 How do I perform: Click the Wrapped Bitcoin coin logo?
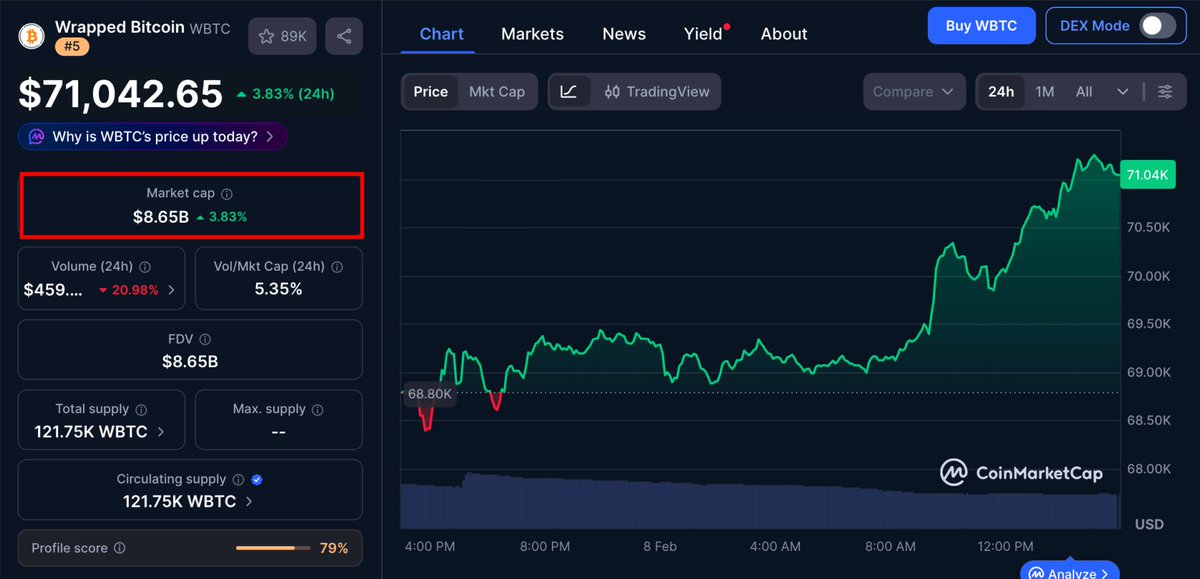tap(33, 36)
